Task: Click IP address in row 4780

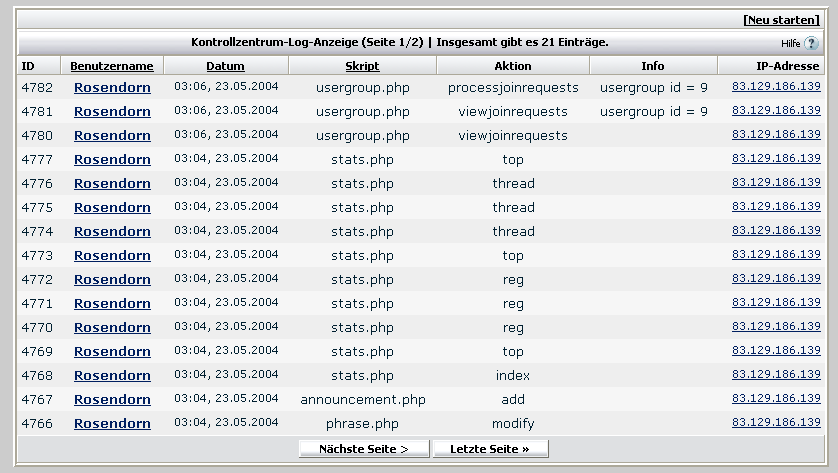Action: 776,135
